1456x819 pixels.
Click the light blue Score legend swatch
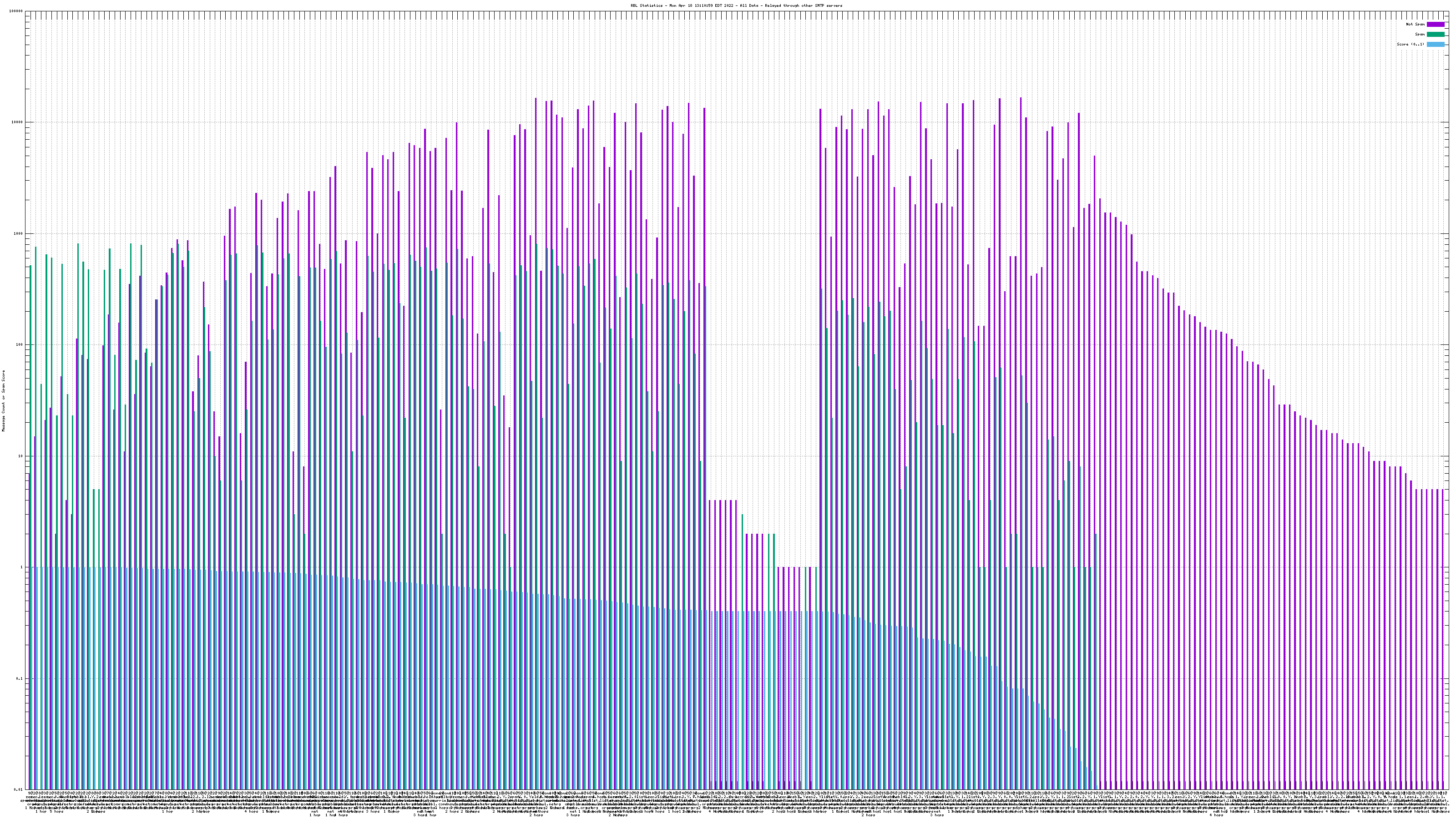(1435, 44)
